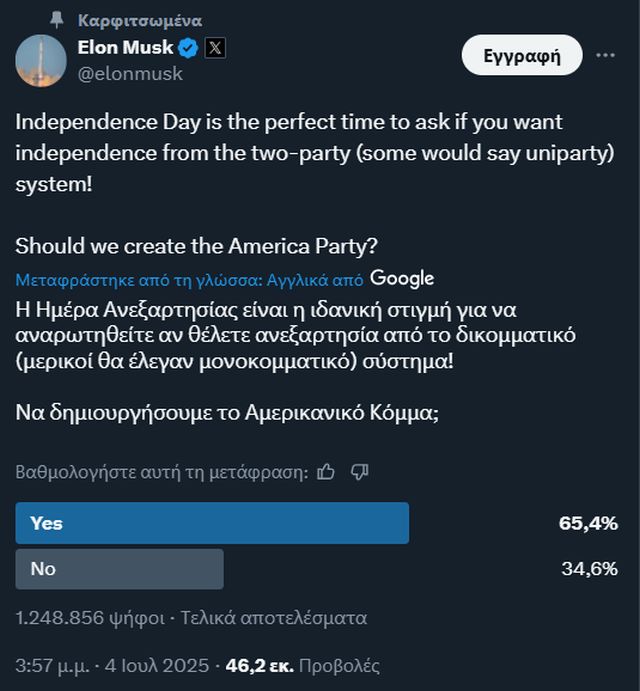Screen dimensions: 640x691
Task: Click the X affiliation badge beside the name
Action: (216, 47)
